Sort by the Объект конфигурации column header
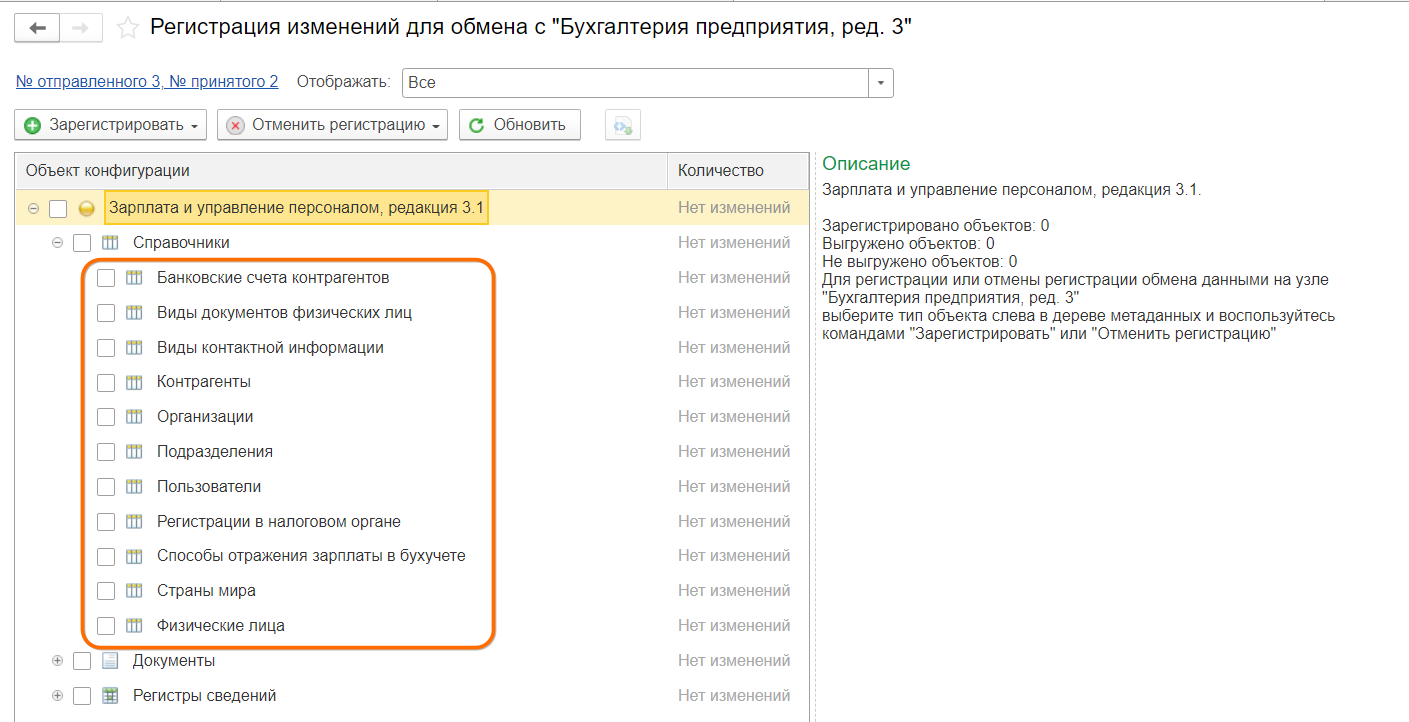The height and width of the screenshot is (722, 1409). [342, 171]
